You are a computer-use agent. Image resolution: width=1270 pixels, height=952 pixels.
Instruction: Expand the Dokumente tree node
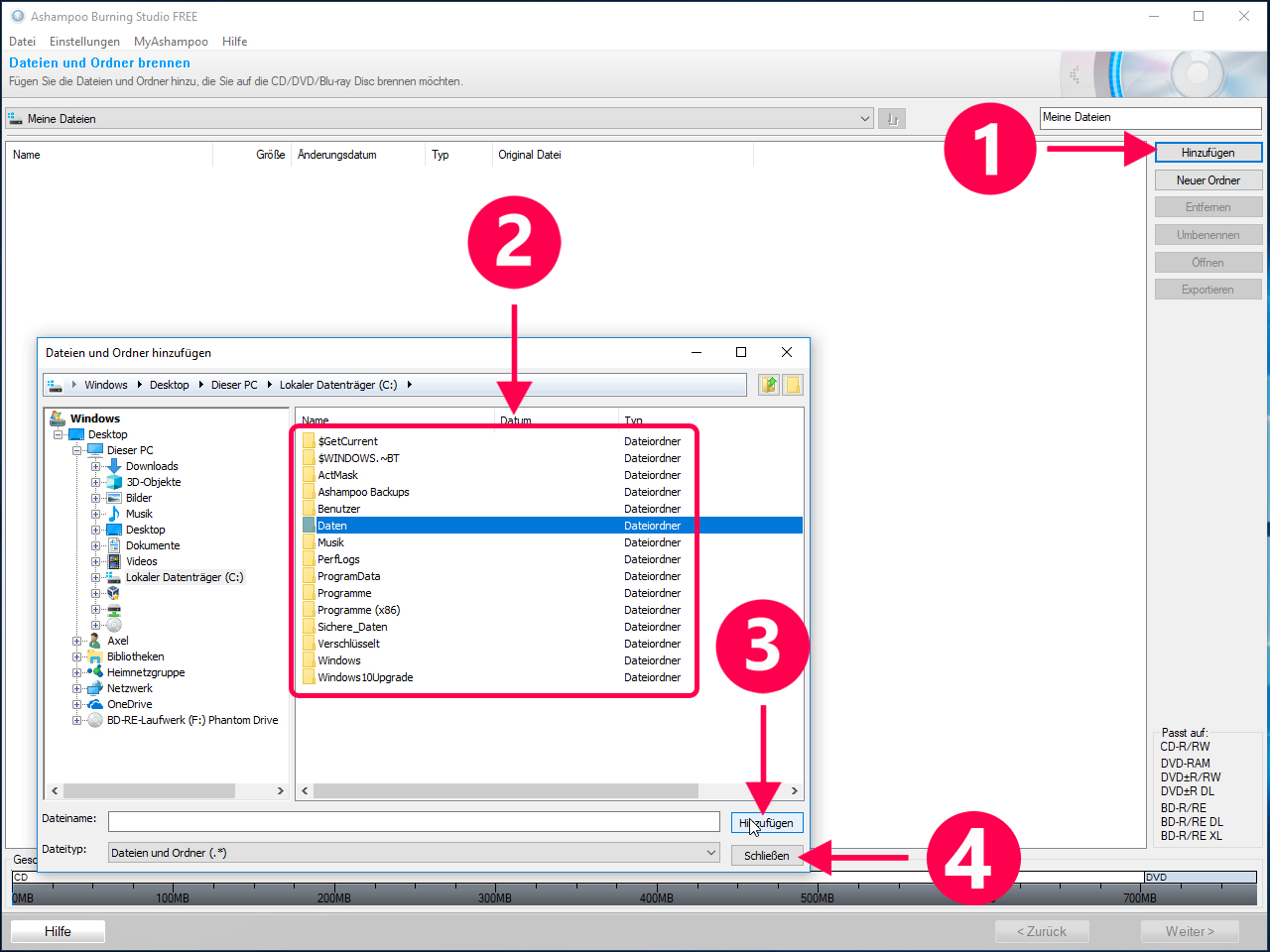pos(95,545)
